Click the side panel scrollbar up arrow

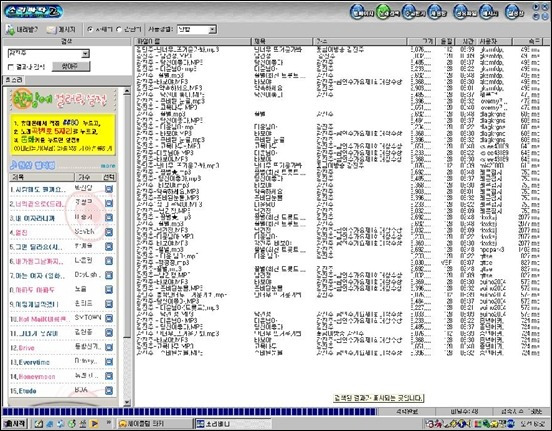[x=127, y=92]
